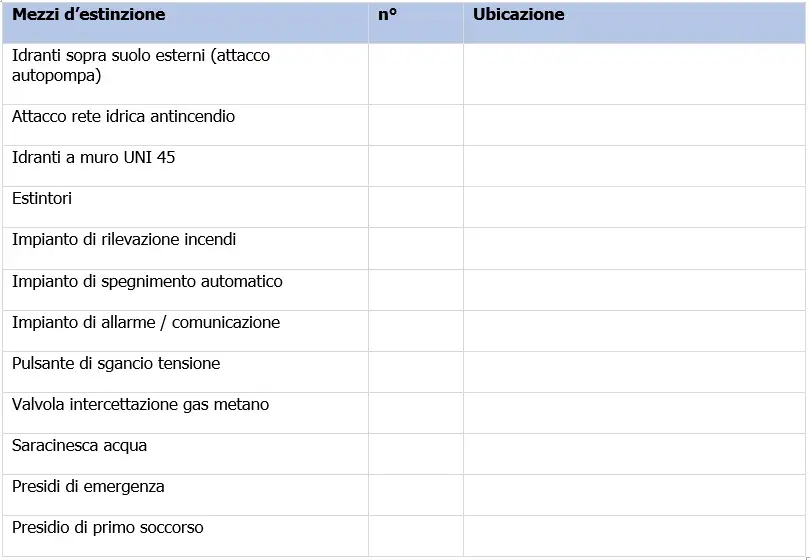Click the Ubicazione cell for Saracinesca acqua
Image resolution: width=810 pixels, height=560 pixels.
(634, 453)
